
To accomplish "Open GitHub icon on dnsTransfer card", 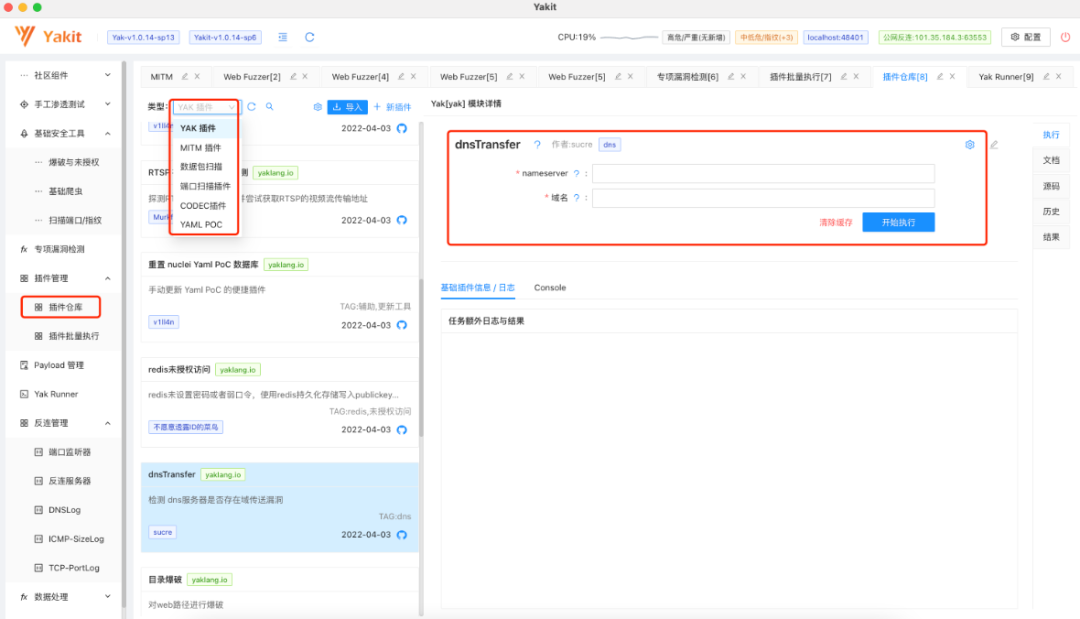I will click(402, 535).
